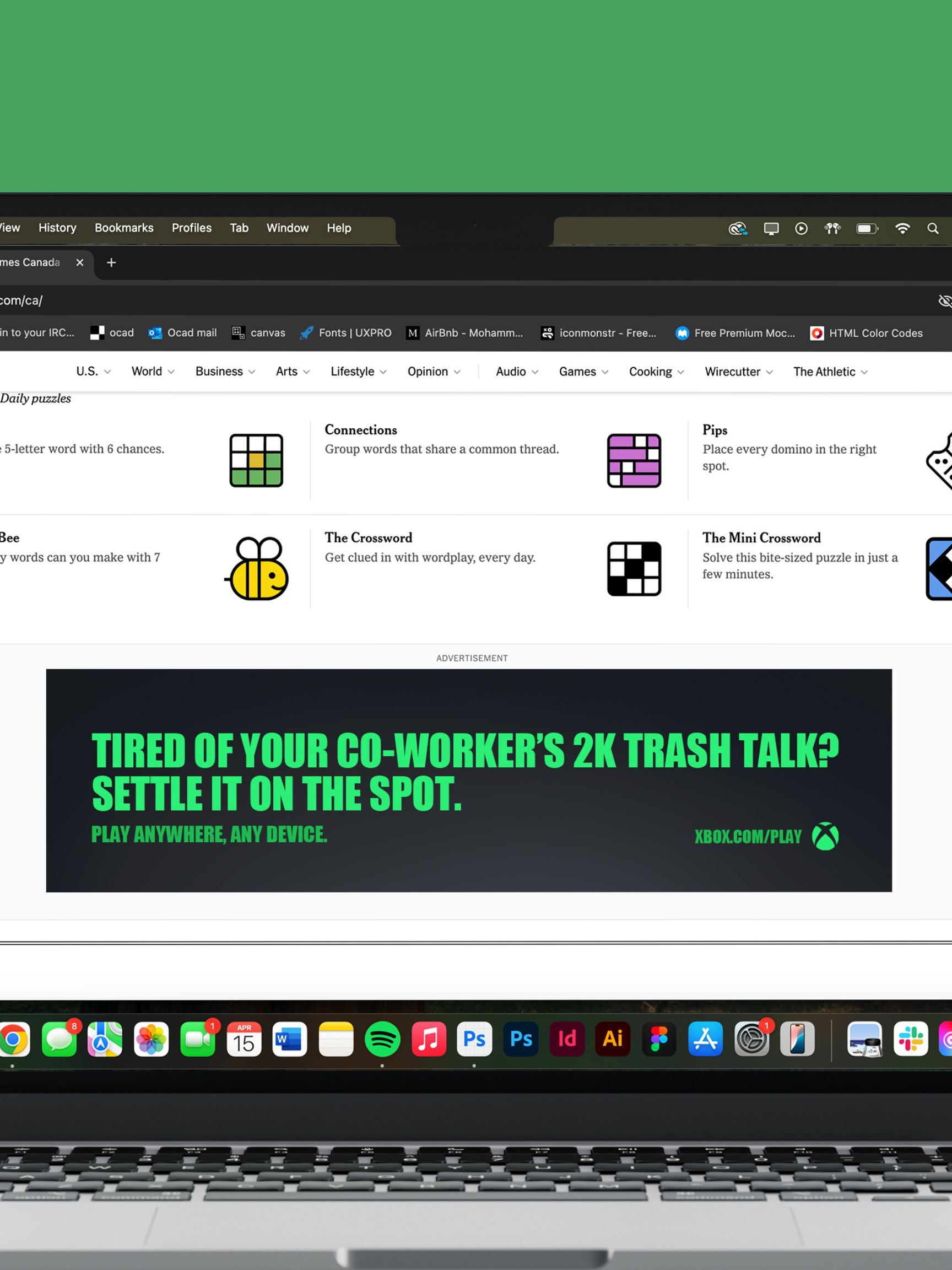
Task: Open Figma in the dock
Action: click(x=659, y=1039)
